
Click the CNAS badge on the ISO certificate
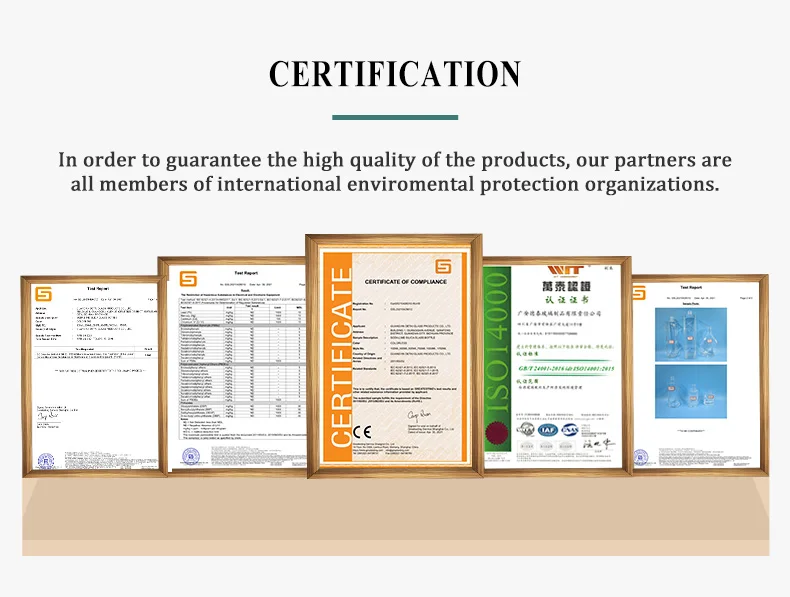pyautogui.click(x=570, y=430)
